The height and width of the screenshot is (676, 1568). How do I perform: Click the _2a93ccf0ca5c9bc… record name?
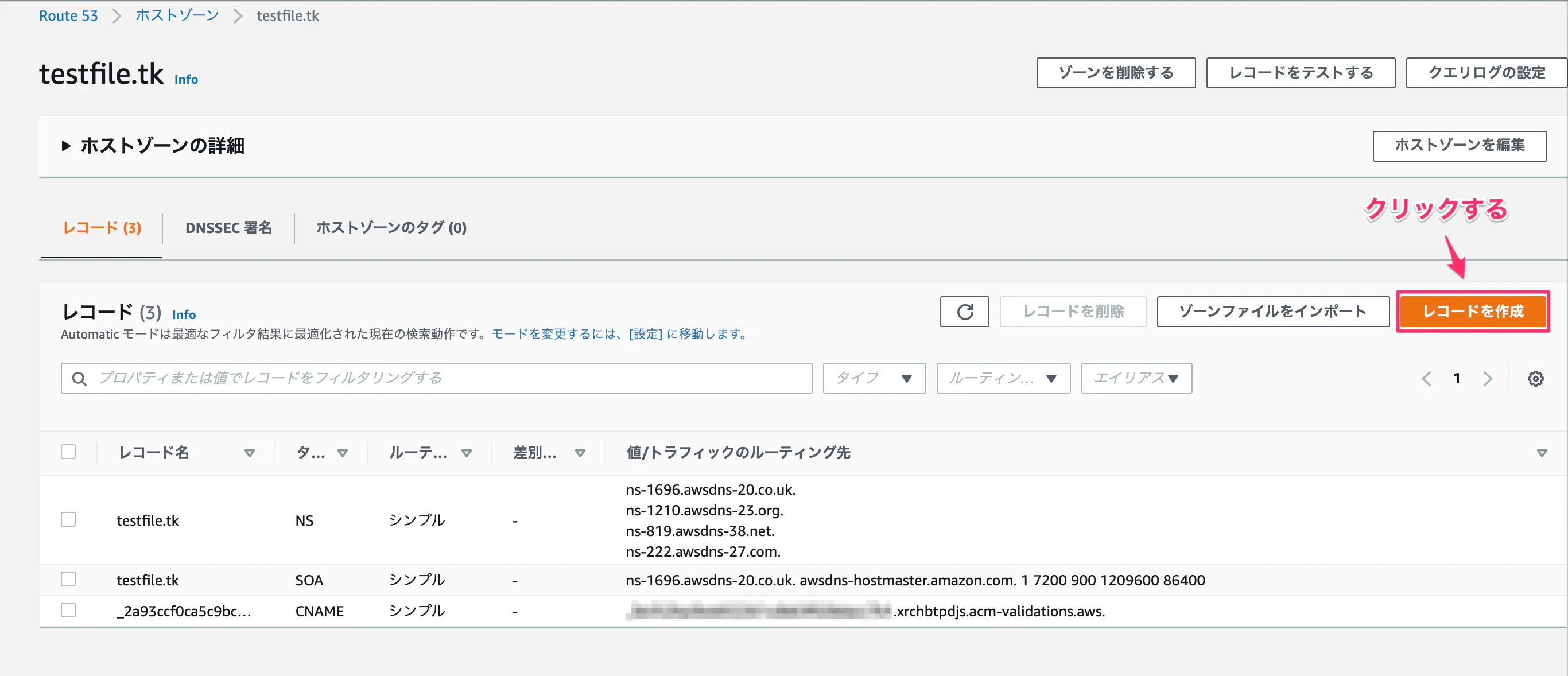click(184, 612)
